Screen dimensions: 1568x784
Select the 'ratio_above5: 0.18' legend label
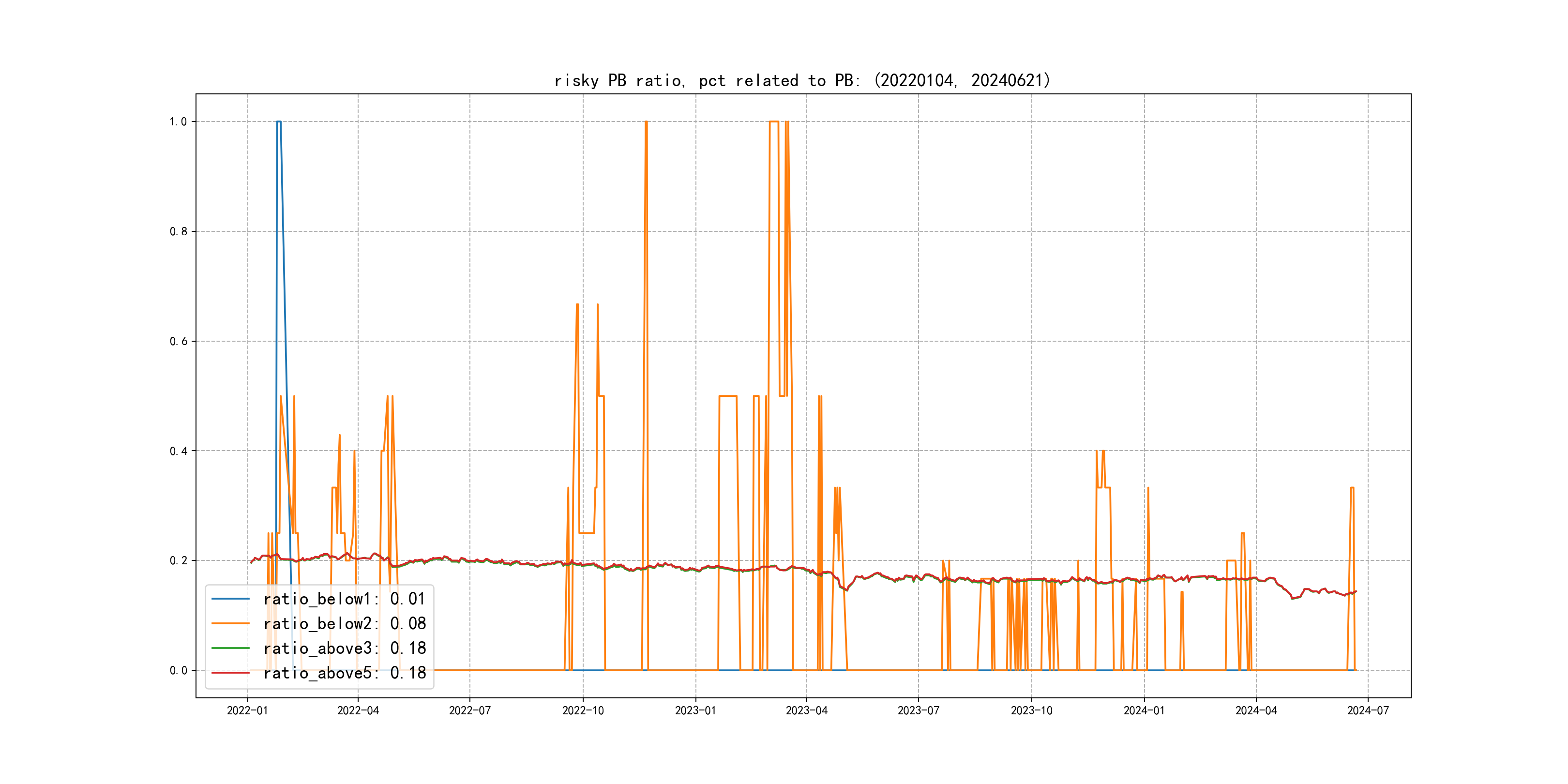pyautogui.click(x=344, y=673)
